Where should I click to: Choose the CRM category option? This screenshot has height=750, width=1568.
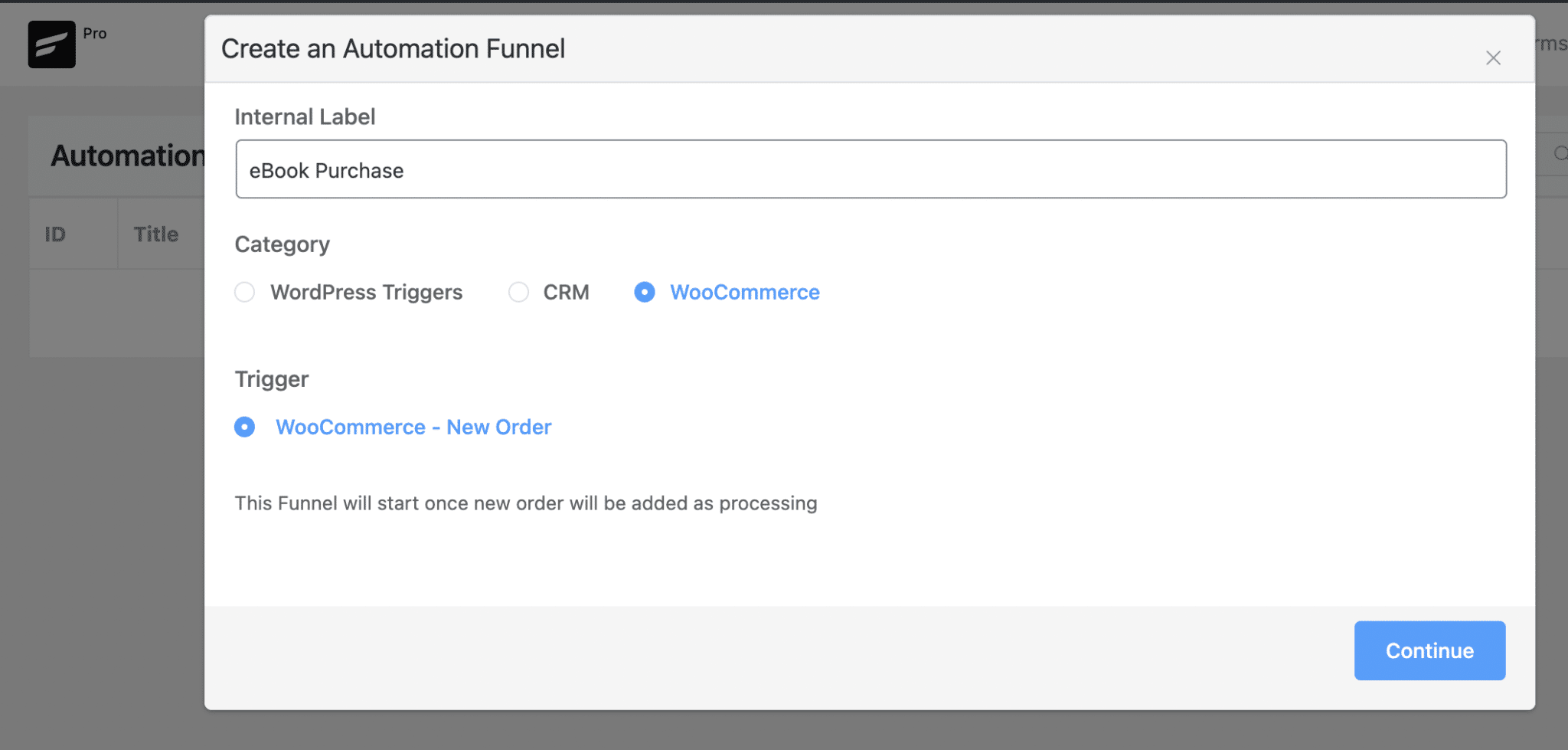(518, 292)
